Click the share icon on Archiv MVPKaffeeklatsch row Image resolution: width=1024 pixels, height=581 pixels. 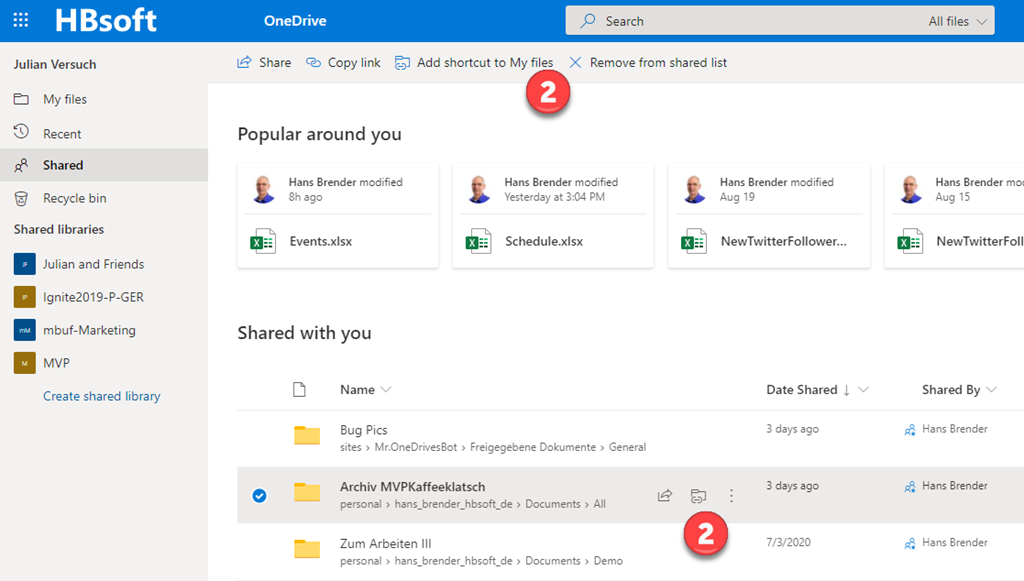664,495
